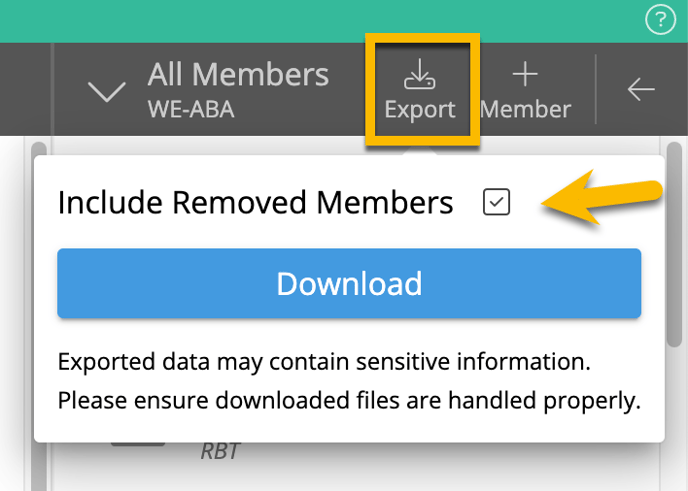The width and height of the screenshot is (688, 491).
Task: Click the All Members heading
Action: (238, 74)
